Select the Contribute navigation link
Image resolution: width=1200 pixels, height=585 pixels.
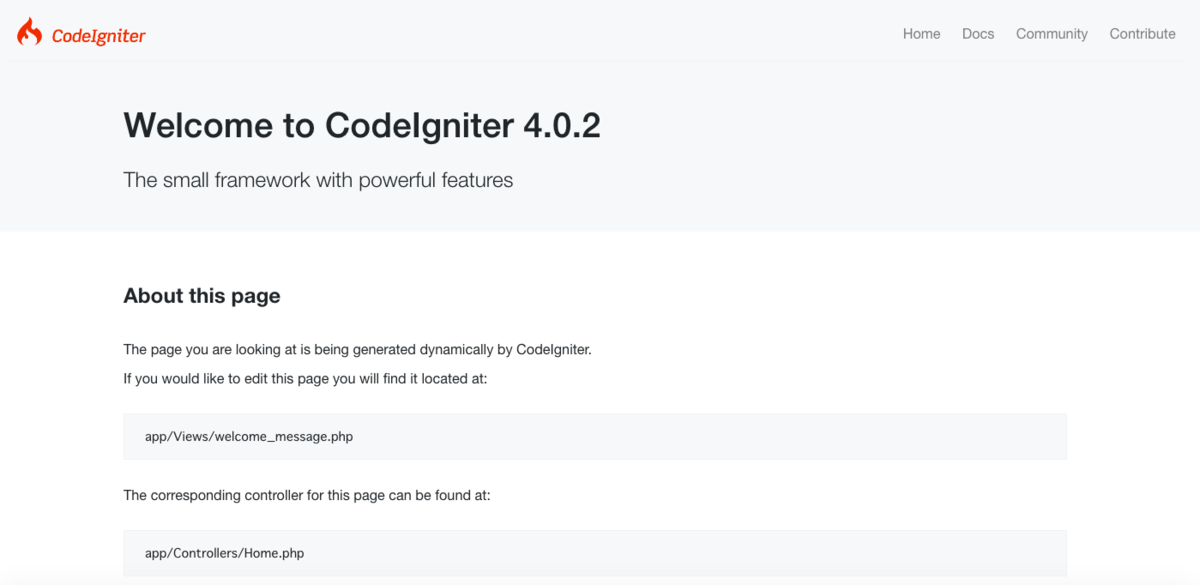(1142, 34)
